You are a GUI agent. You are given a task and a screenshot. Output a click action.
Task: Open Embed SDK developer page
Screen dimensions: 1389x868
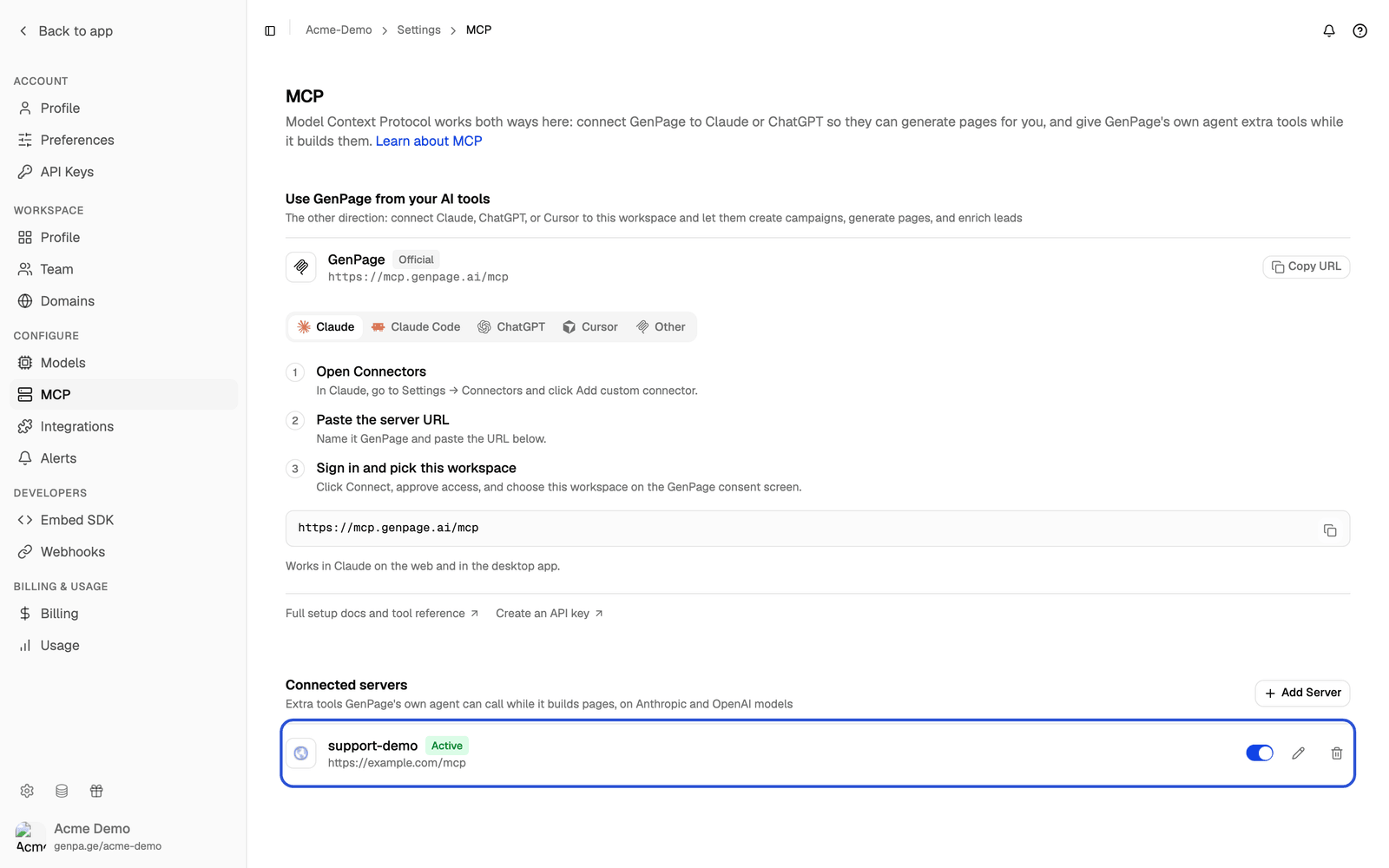click(123, 520)
